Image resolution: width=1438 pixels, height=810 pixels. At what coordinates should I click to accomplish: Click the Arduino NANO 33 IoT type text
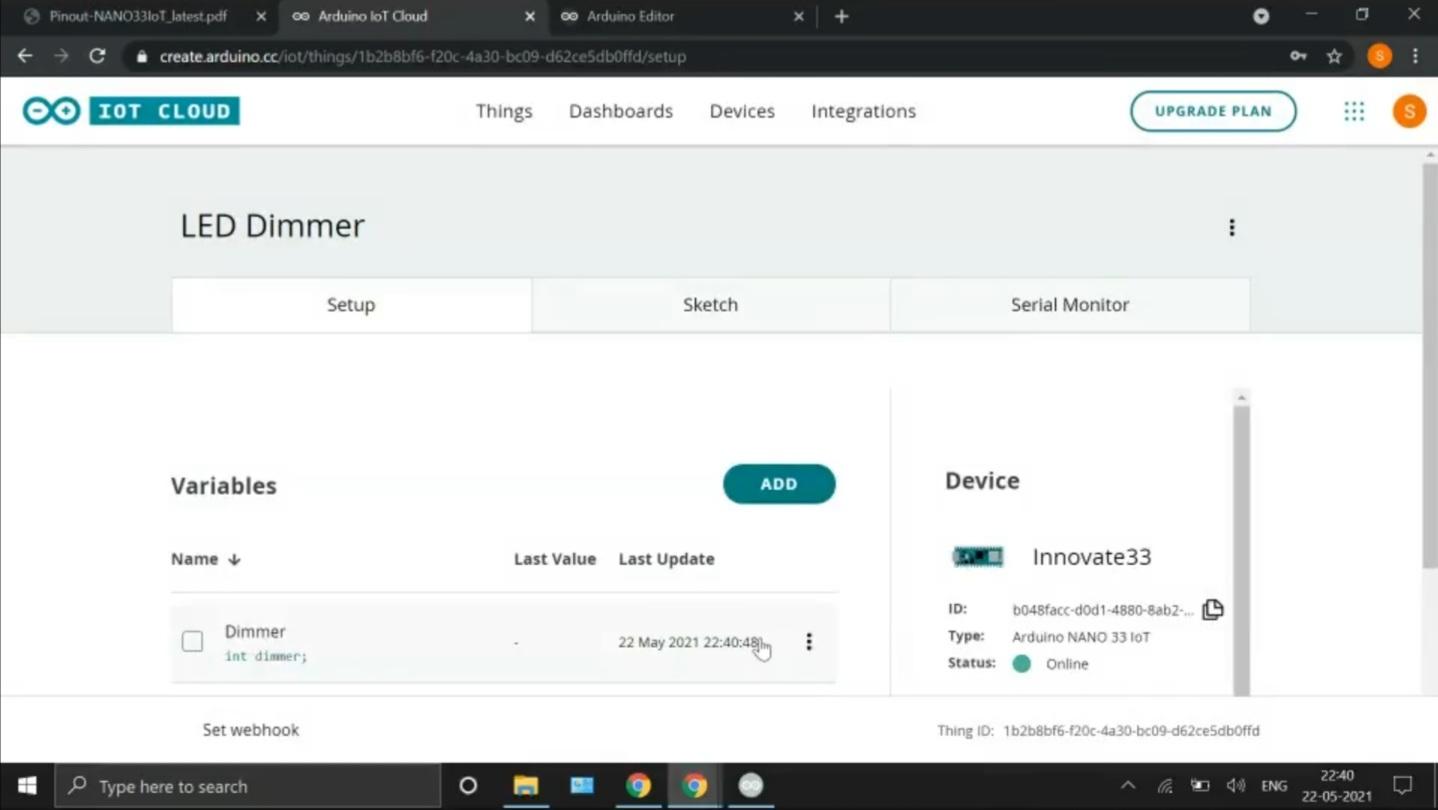(1081, 636)
